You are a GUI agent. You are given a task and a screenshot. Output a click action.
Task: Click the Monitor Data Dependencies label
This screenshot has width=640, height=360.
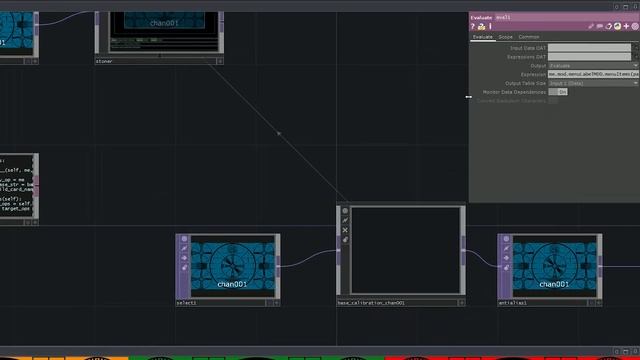(514, 92)
